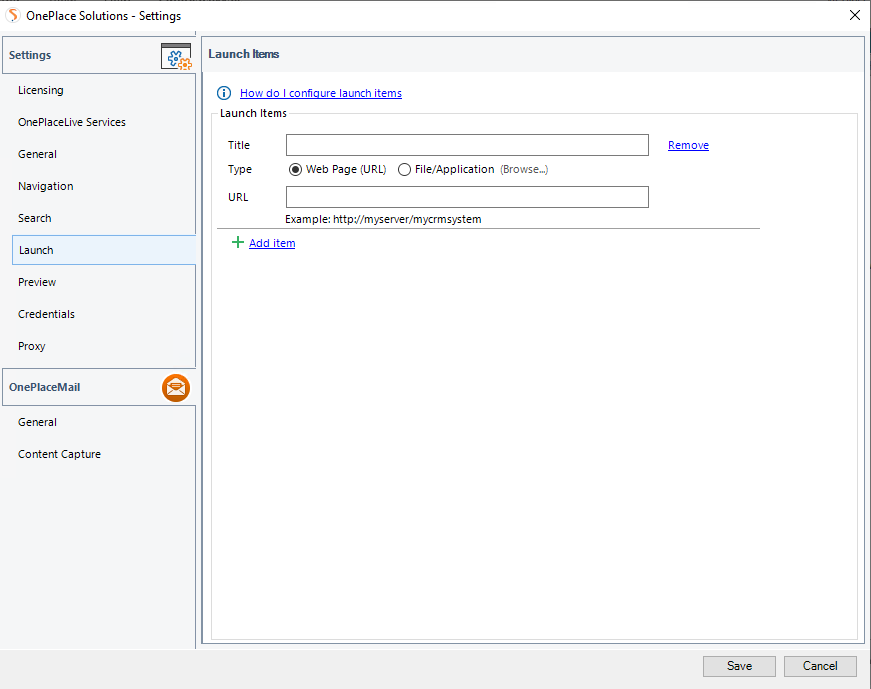Open General under Settings section

[x=38, y=154]
